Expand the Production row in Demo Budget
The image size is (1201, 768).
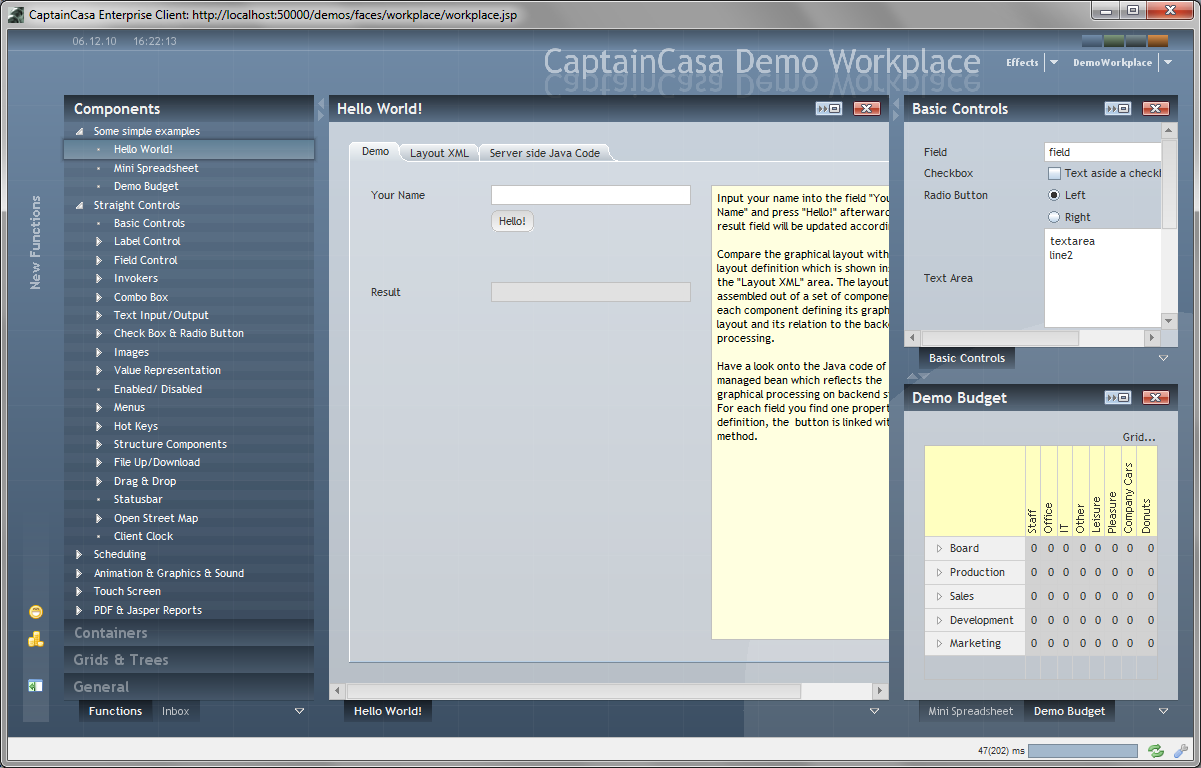[939, 573]
